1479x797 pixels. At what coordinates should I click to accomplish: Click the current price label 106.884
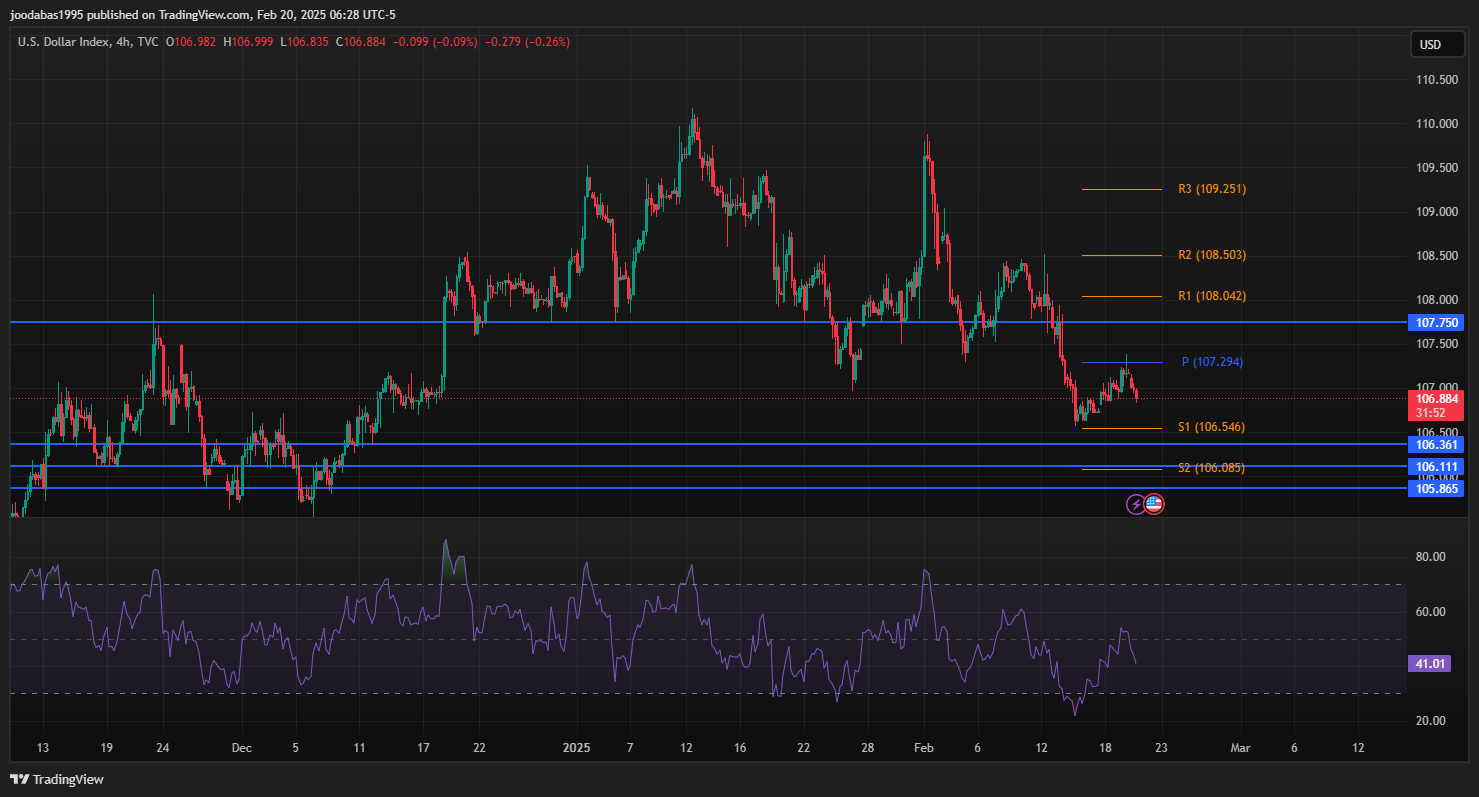[x=1435, y=399]
